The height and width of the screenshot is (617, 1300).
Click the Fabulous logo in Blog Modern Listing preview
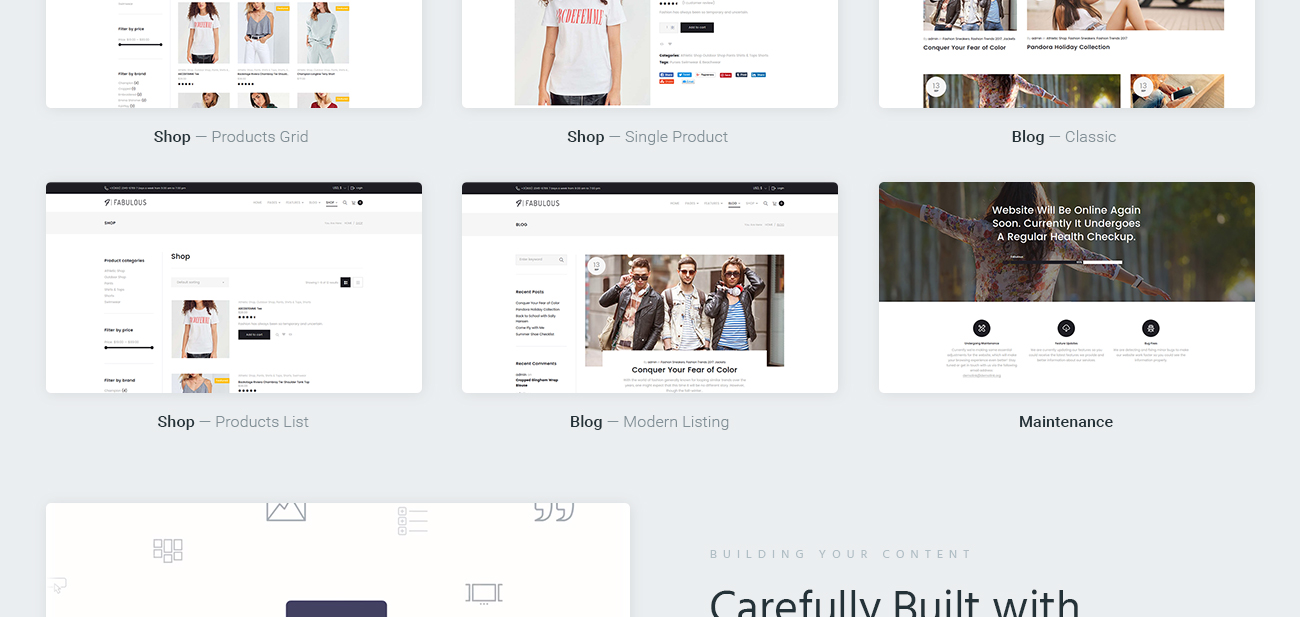pyautogui.click(x=538, y=203)
